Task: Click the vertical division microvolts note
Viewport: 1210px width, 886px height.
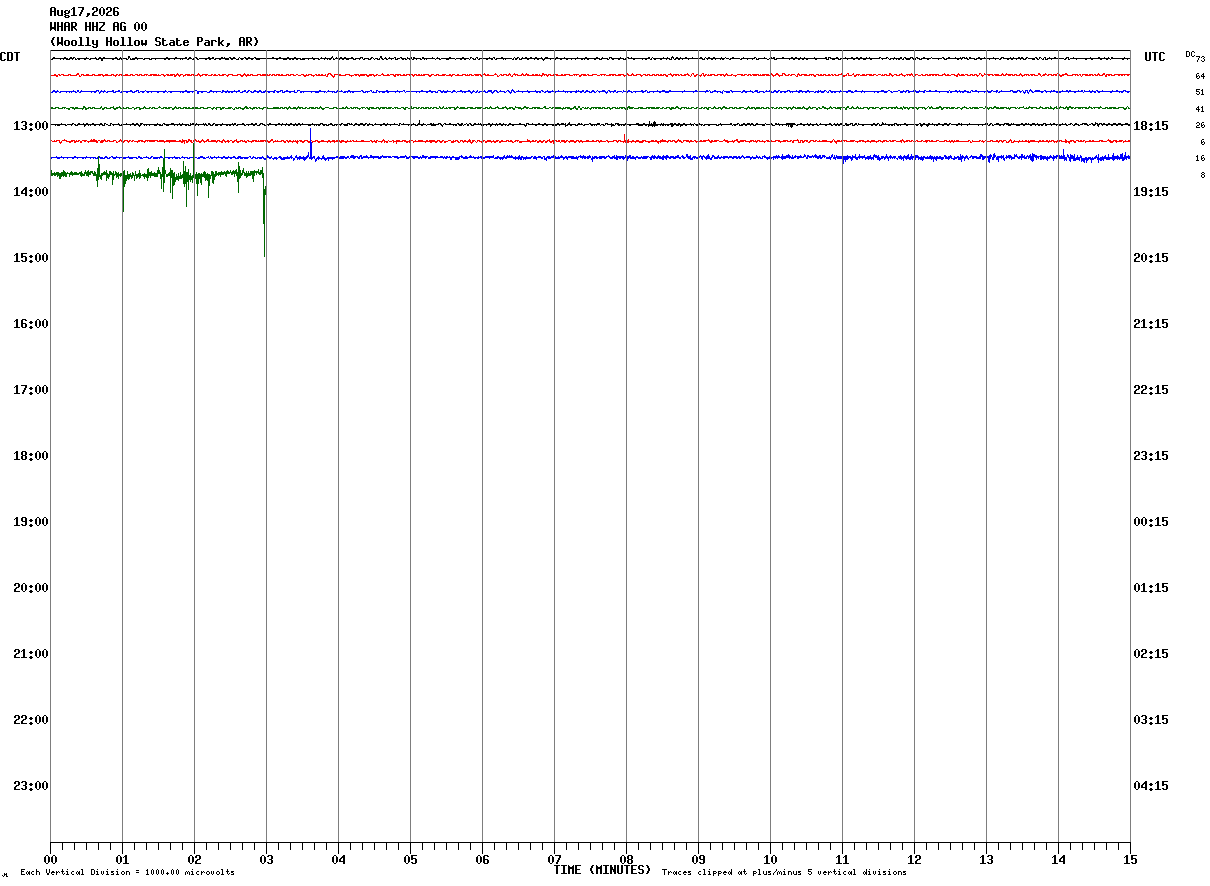Action: [127, 873]
